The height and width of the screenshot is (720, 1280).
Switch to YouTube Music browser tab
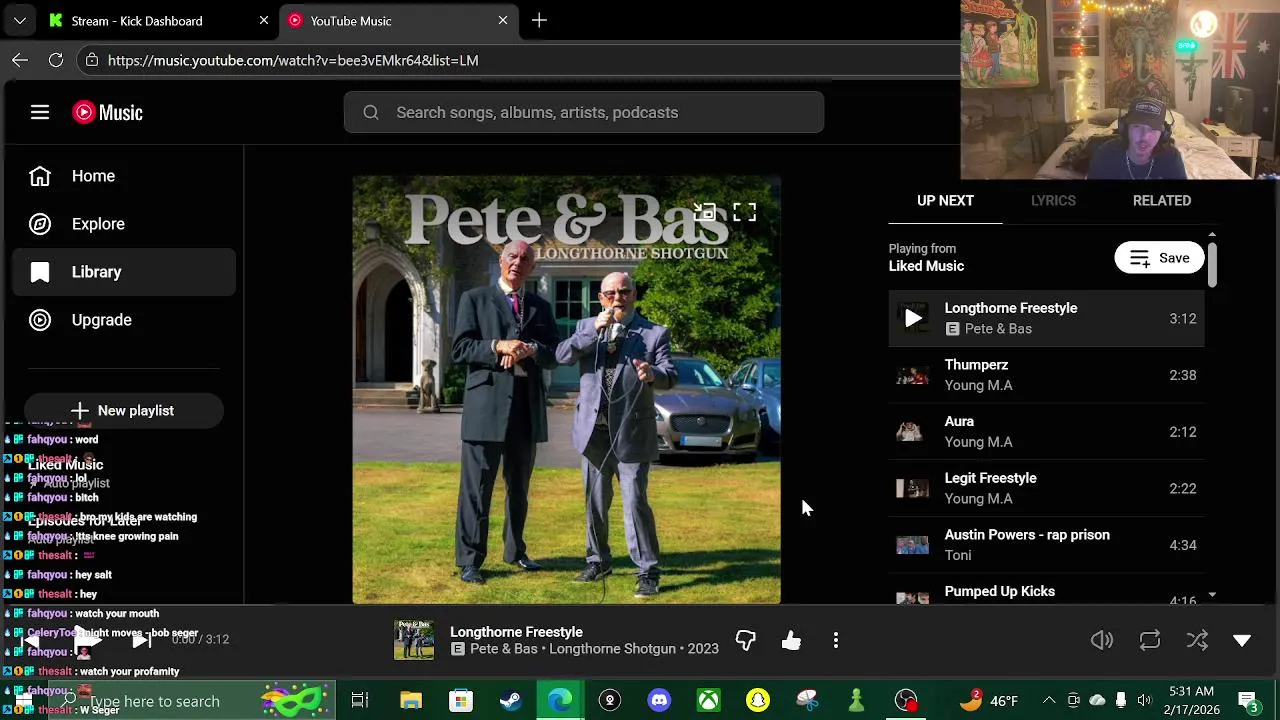tap(399, 20)
